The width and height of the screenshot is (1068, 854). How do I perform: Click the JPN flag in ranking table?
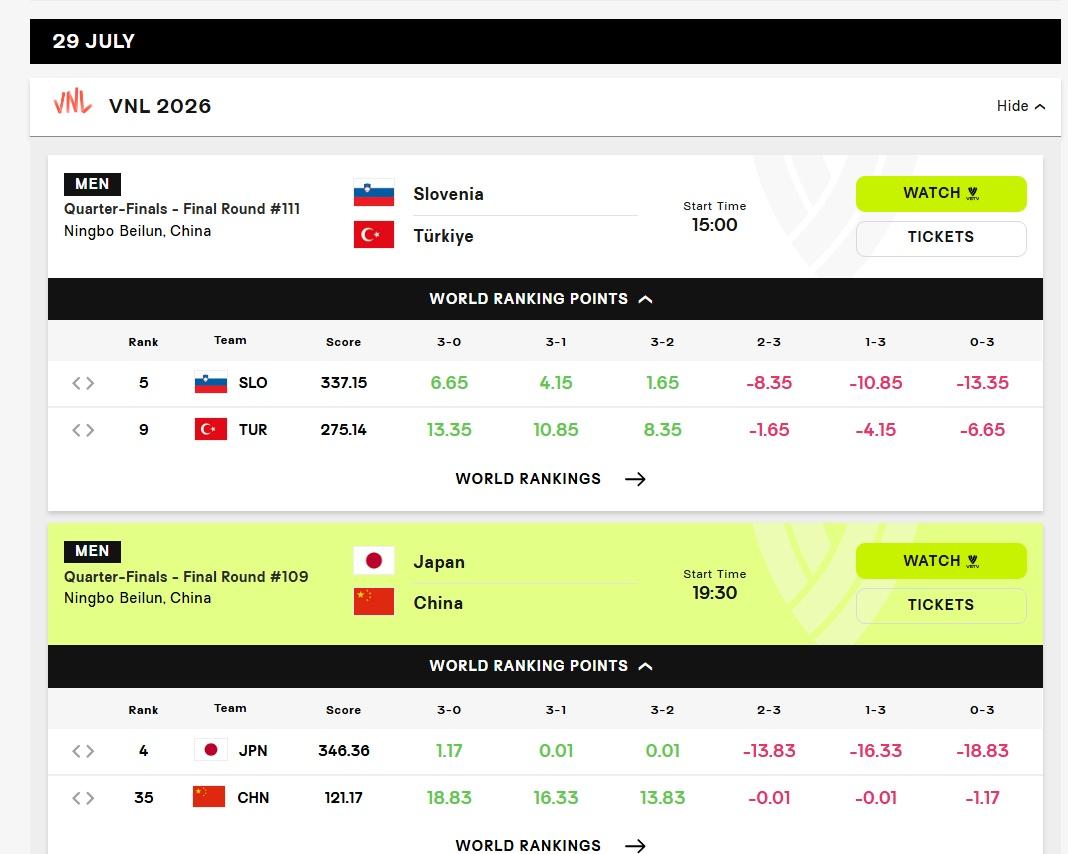(210, 750)
